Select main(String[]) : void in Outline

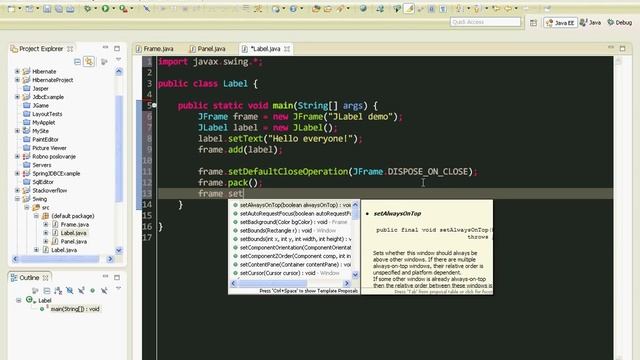(75, 309)
